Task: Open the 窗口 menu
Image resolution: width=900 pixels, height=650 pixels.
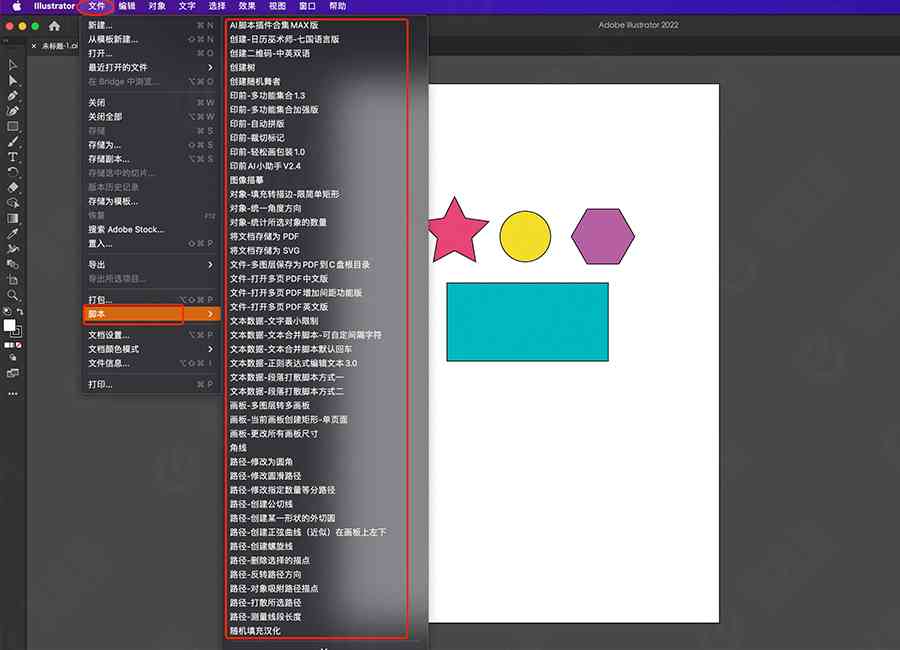Action: point(307,6)
